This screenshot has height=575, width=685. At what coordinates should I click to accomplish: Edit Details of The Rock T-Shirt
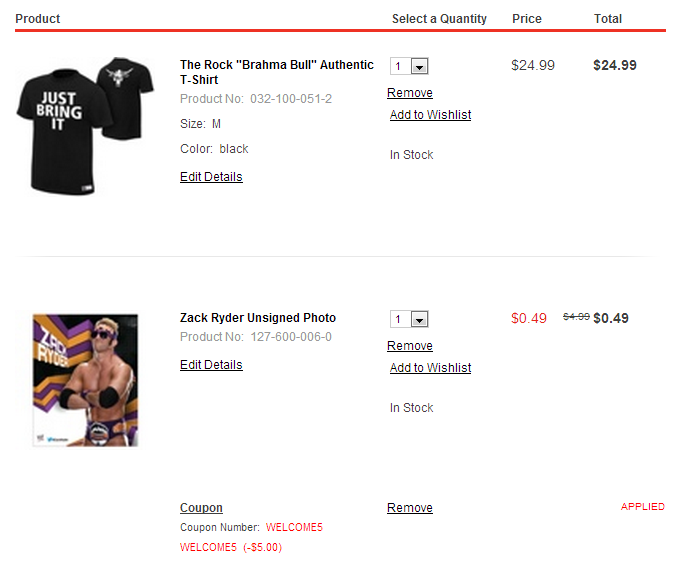point(211,177)
